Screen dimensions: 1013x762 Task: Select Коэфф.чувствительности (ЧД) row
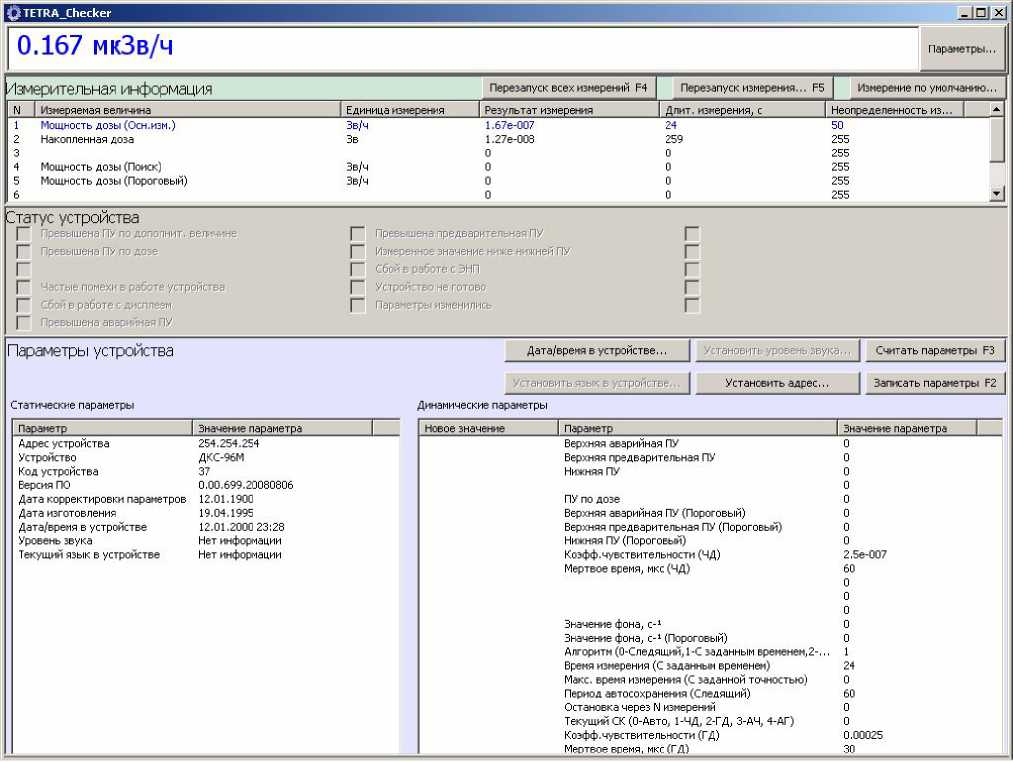click(709, 555)
